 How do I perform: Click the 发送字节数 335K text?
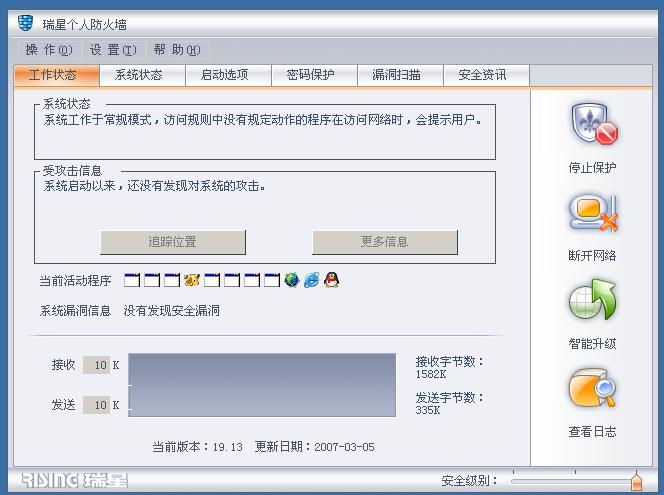pos(449,404)
